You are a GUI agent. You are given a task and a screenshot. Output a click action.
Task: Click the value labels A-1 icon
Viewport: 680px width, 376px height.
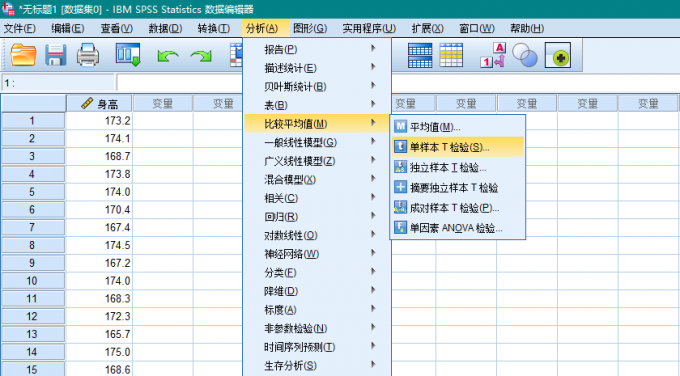tap(493, 55)
